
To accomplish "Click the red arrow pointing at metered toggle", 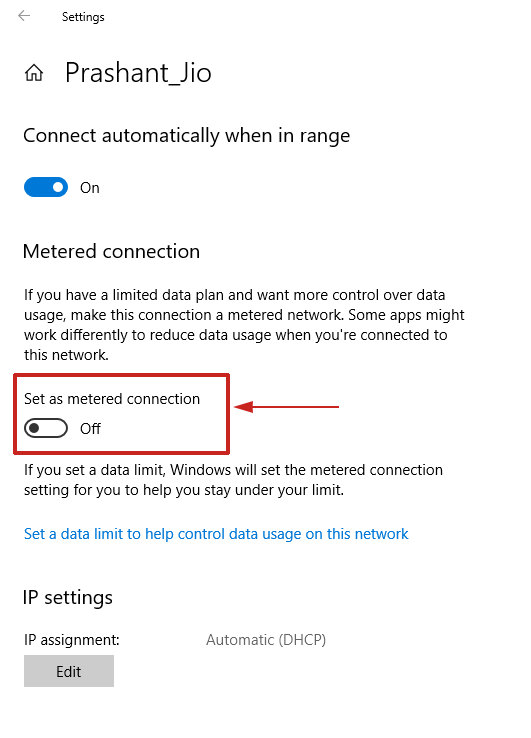I will point(286,407).
